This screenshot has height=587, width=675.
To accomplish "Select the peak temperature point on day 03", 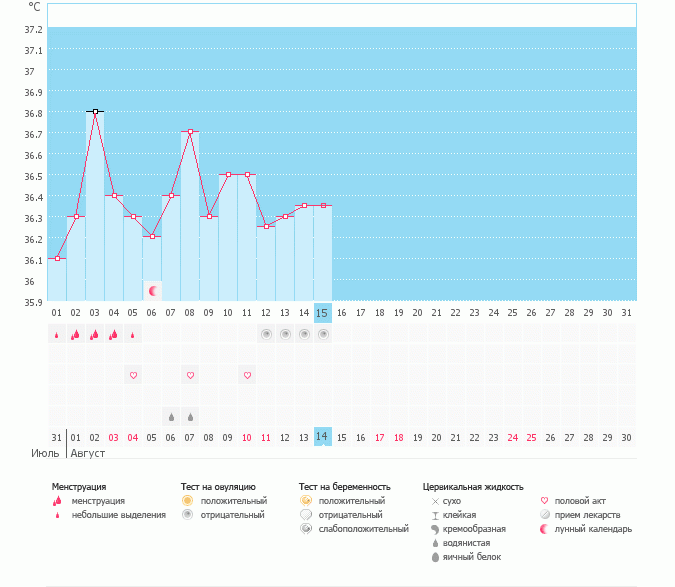I will (x=95, y=111).
